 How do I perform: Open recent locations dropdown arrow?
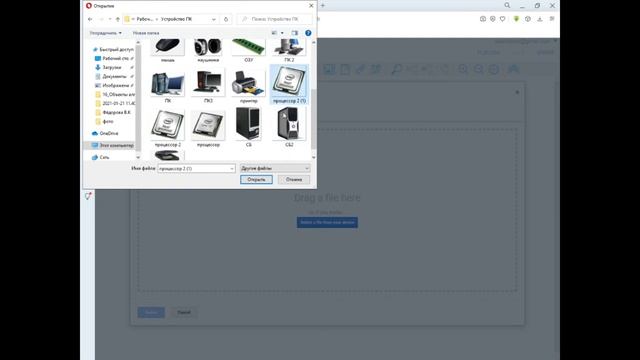(x=110, y=19)
